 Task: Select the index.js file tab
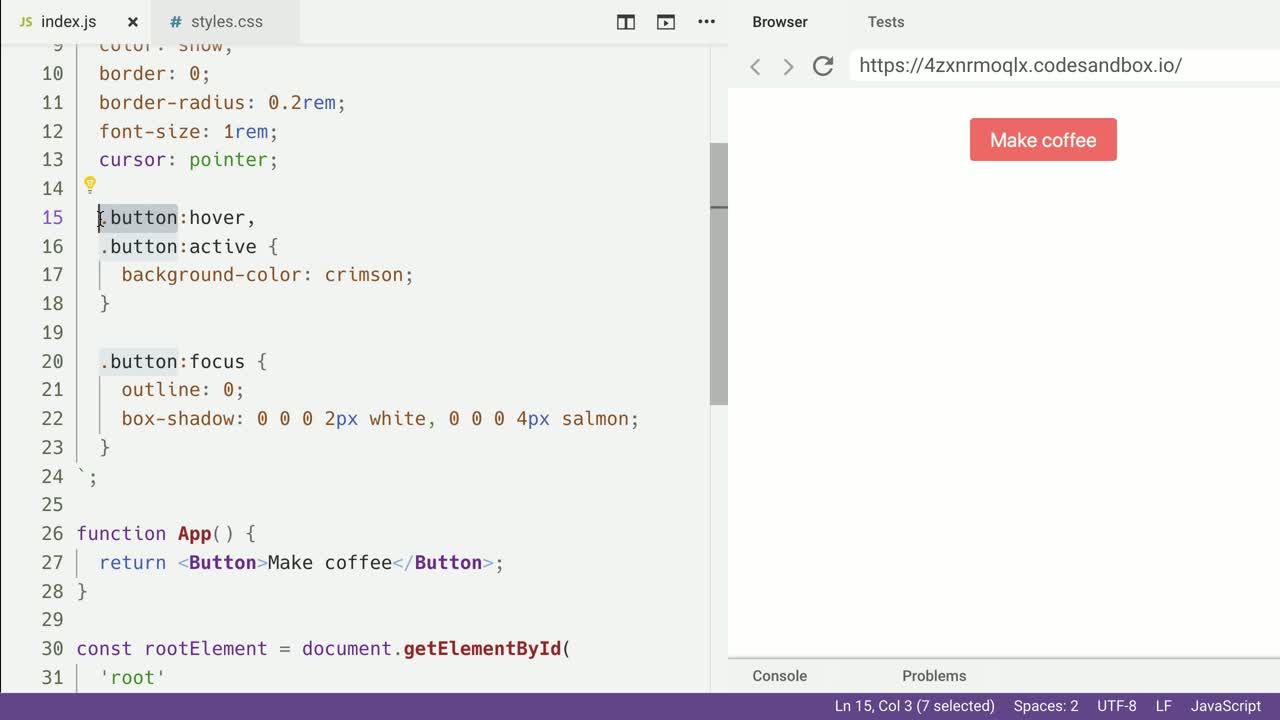pyautogui.click(x=68, y=22)
